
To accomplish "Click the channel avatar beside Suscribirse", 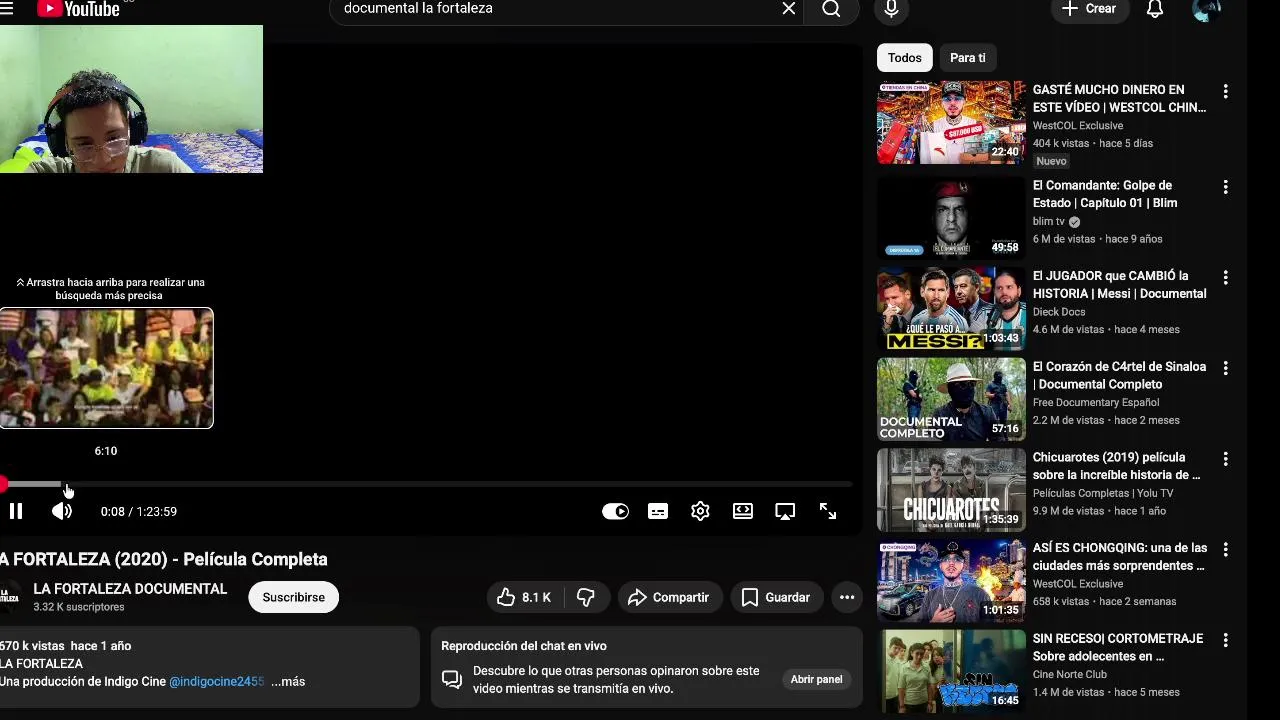I will (x=9, y=597).
